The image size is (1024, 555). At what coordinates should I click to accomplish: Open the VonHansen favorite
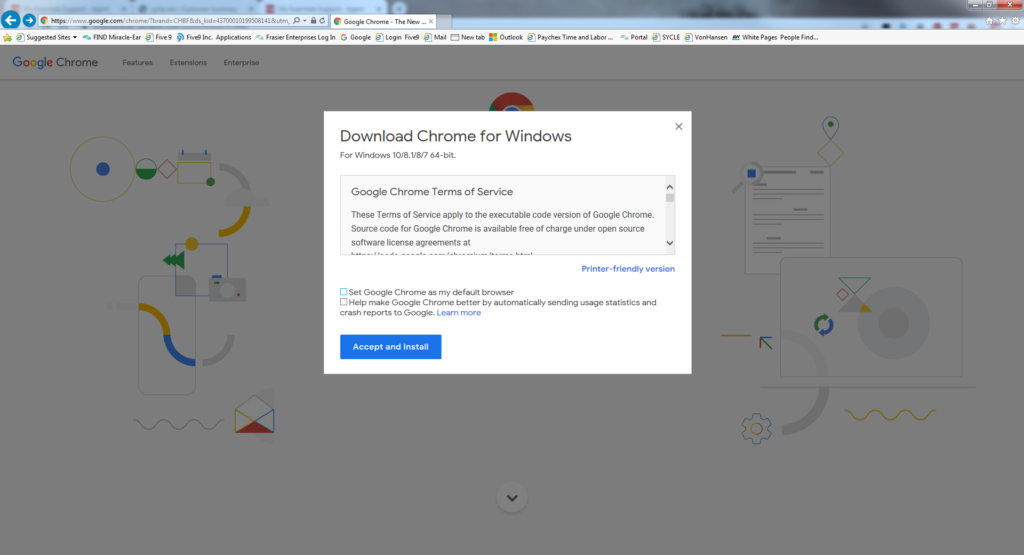point(706,37)
